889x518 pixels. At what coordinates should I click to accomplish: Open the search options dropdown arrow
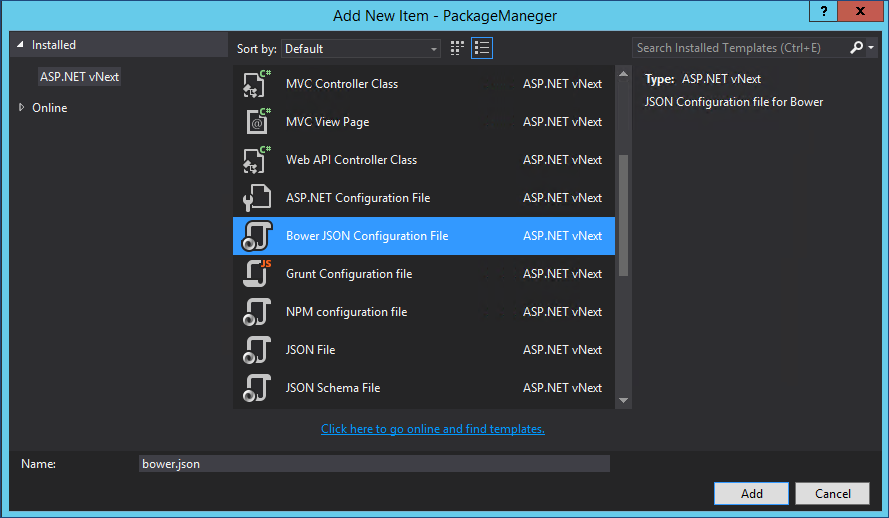871,48
